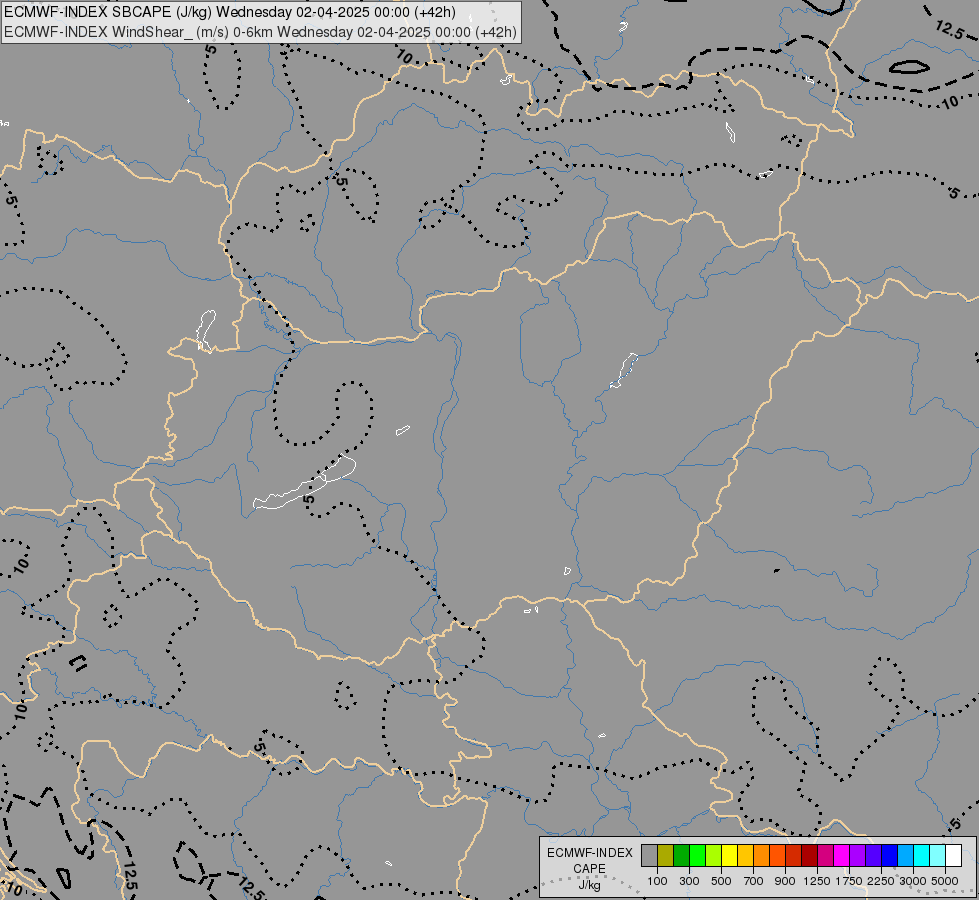Click the legend value 5000
Screen dimensions: 979x900
coord(945,881)
